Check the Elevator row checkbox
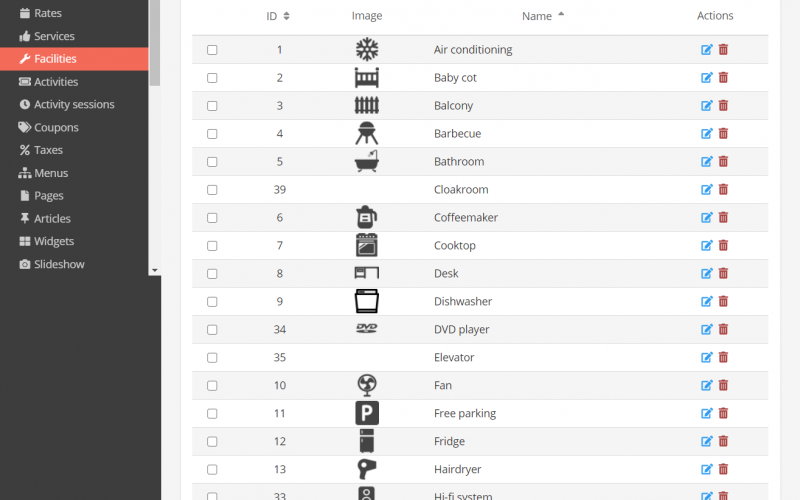Screen dimensions: 800x500 tap(212, 358)
